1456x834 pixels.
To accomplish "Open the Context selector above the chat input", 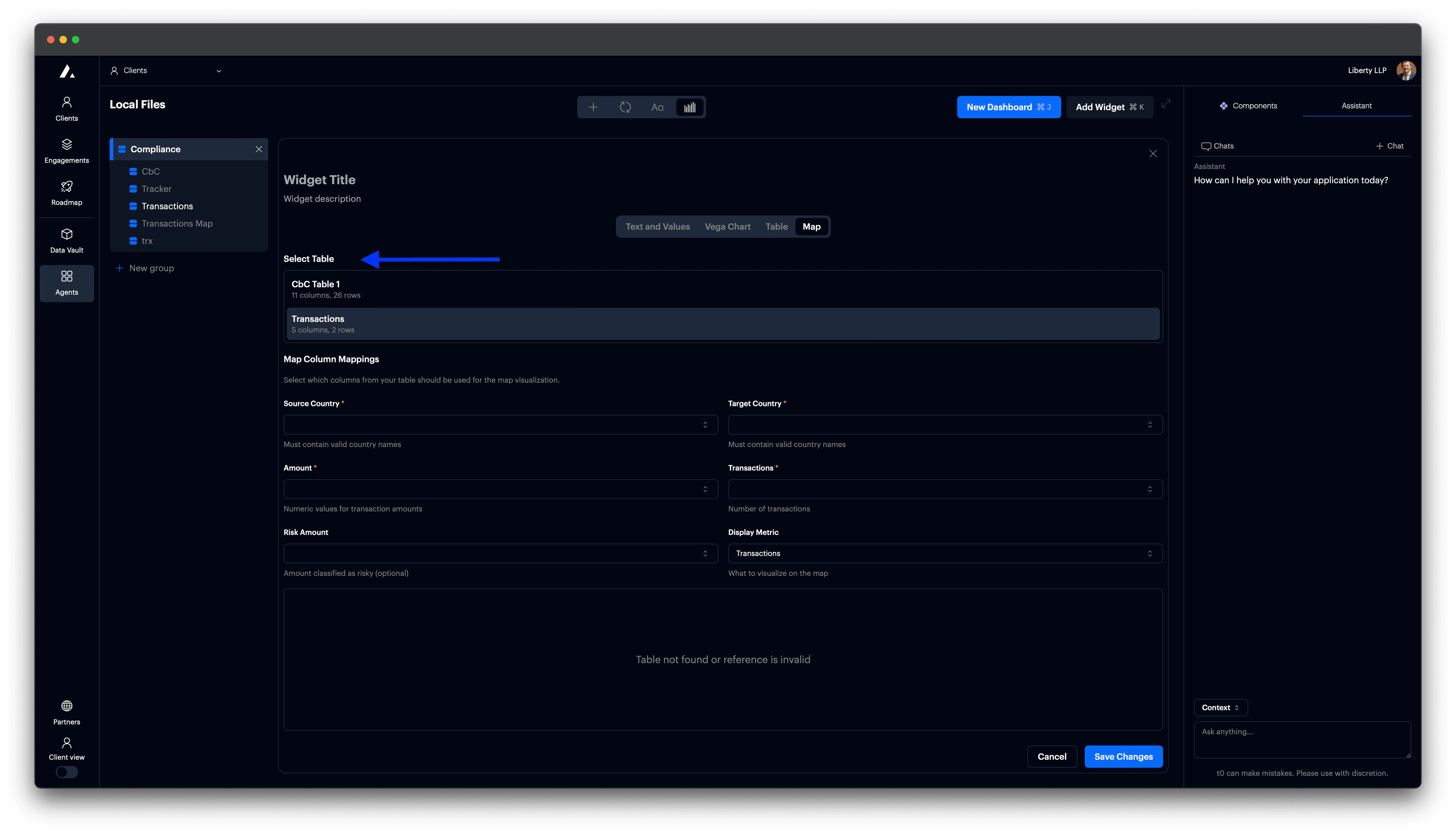I will point(1221,707).
